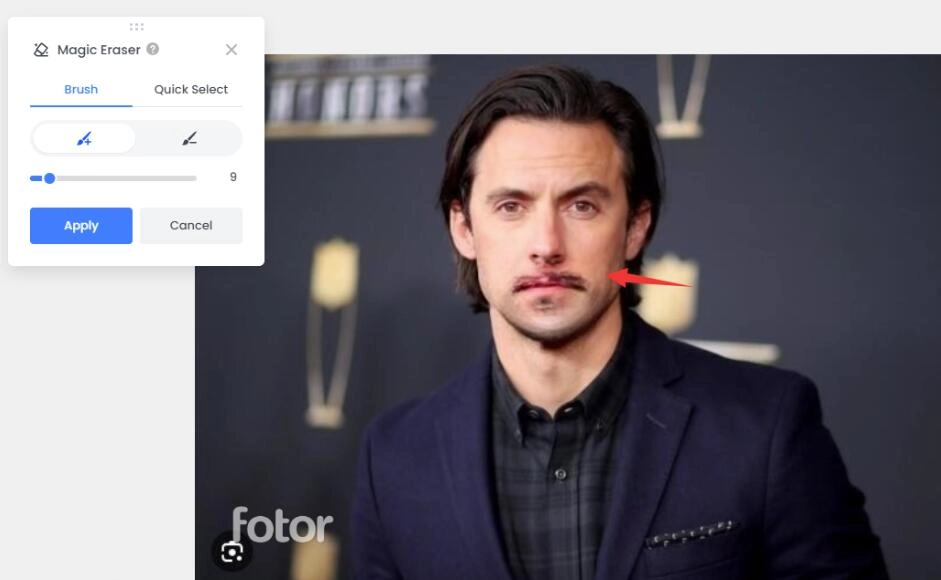Click the brush size slider handle

coord(50,178)
